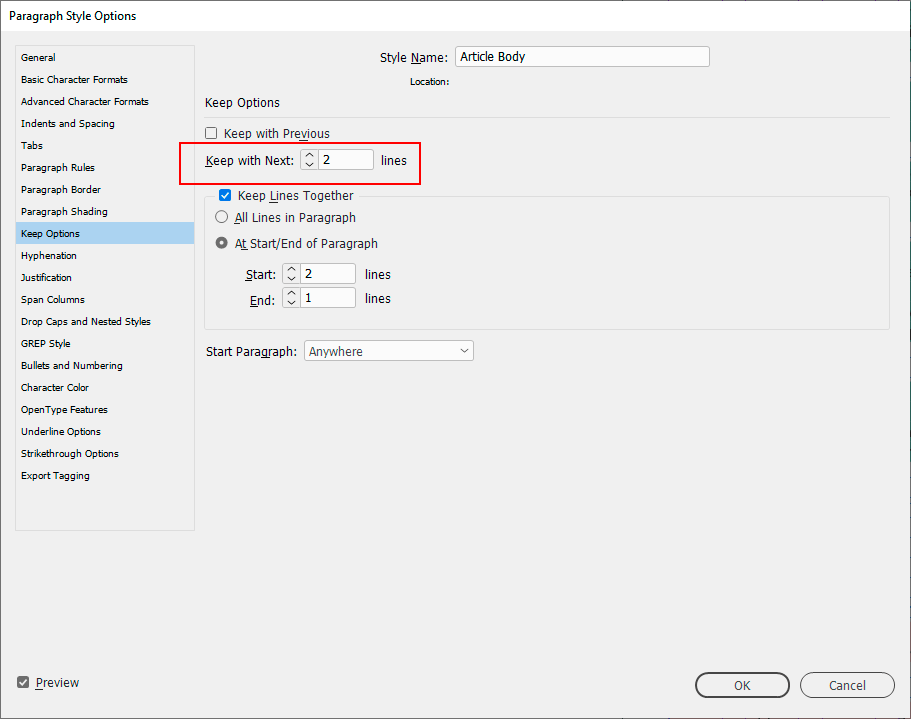Switch to Drop Caps and Nested Styles
911x719 pixels.
point(85,321)
